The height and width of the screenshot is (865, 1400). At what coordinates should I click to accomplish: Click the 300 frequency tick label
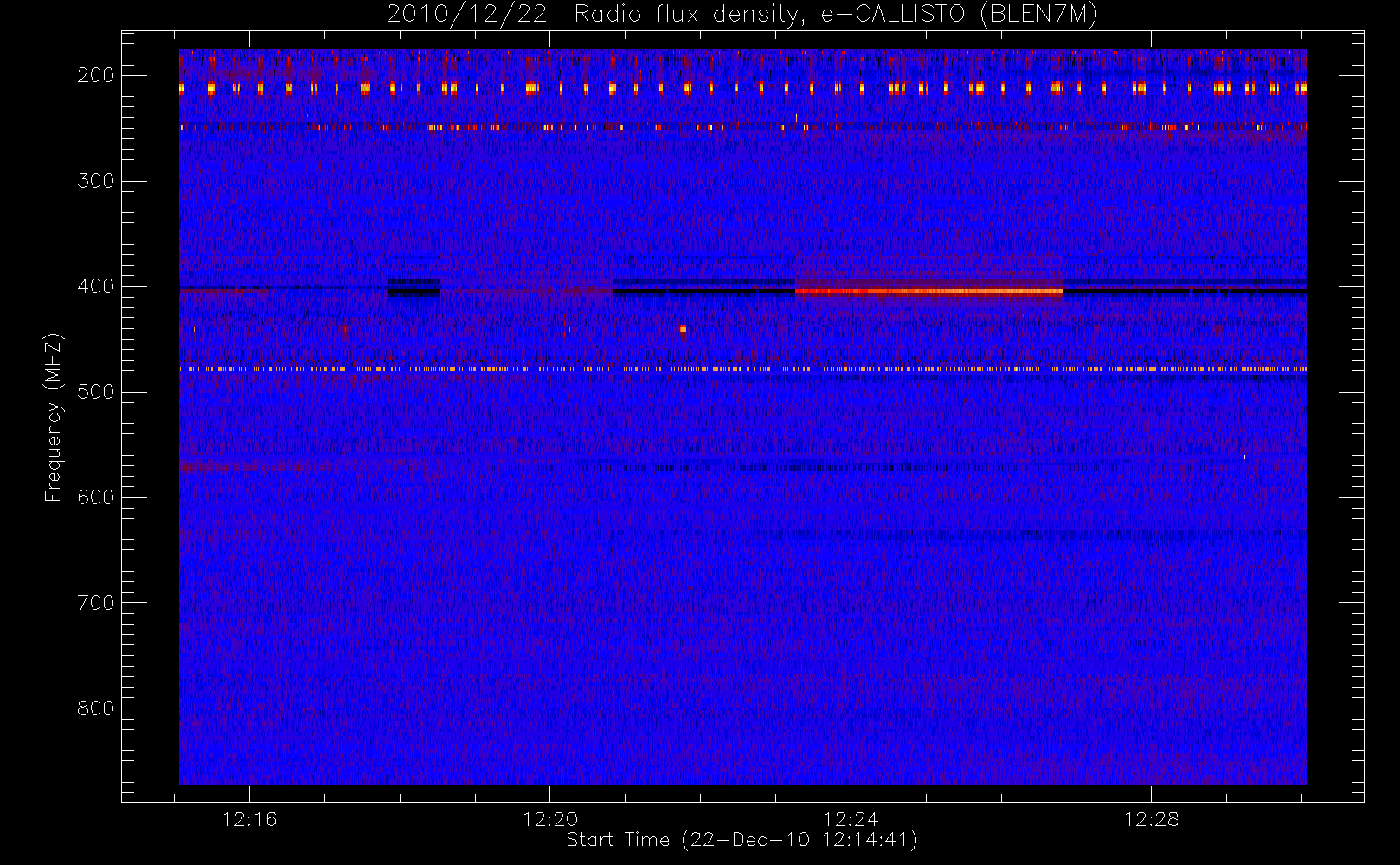(x=95, y=181)
